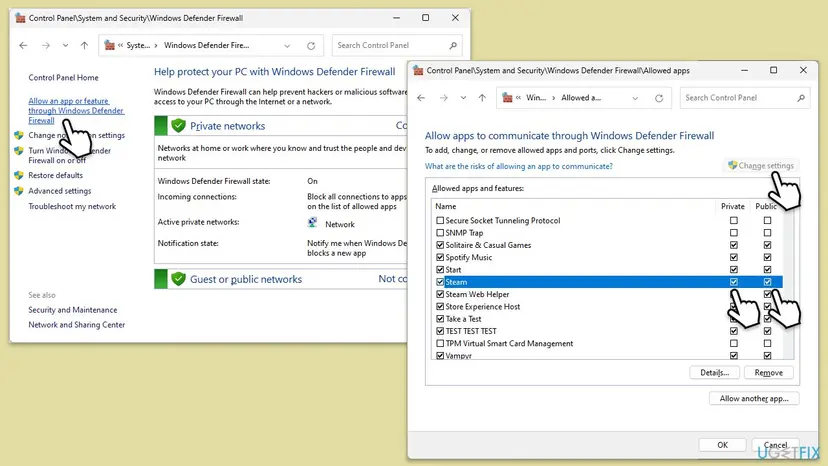Toggle Private checkbox for Steam
The width and height of the screenshot is (828, 466).
pyautogui.click(x=733, y=282)
